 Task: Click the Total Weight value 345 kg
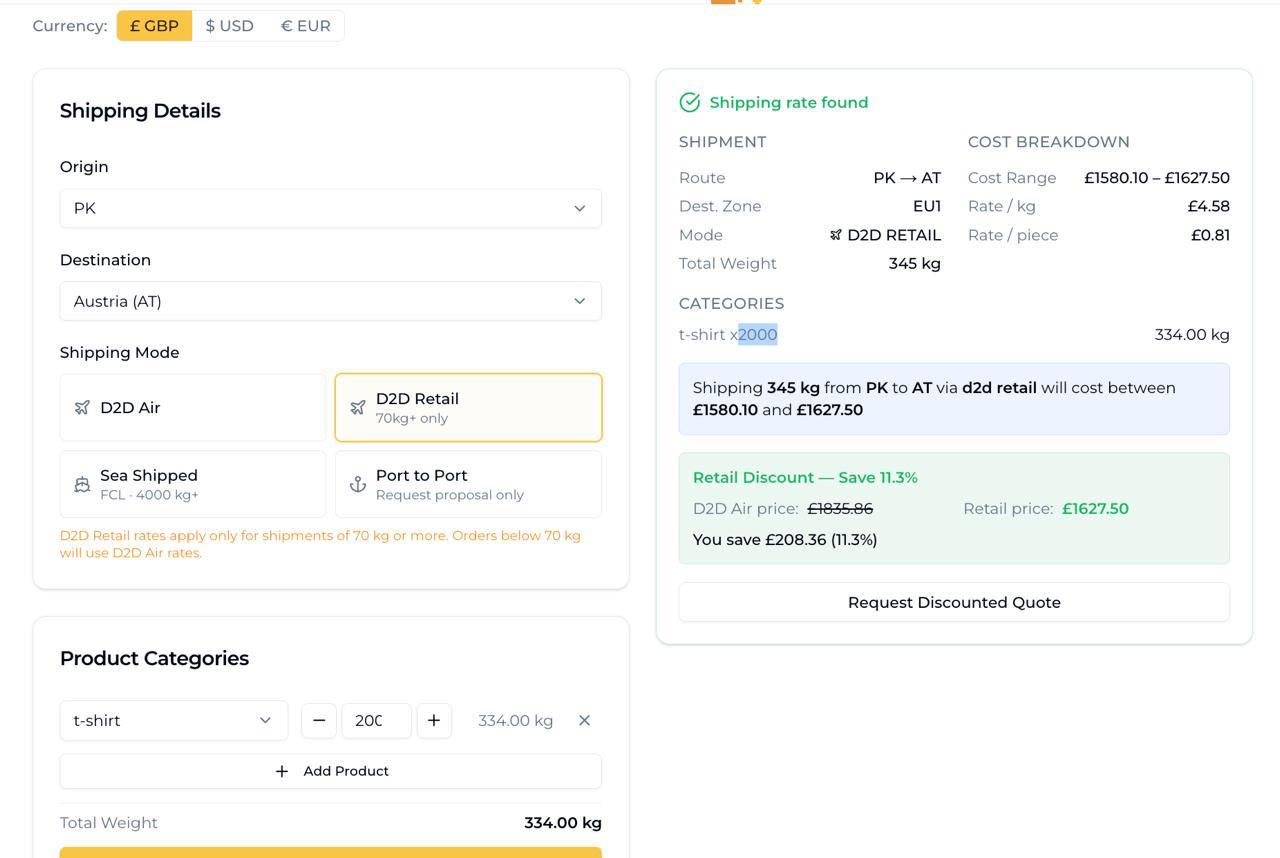click(915, 264)
